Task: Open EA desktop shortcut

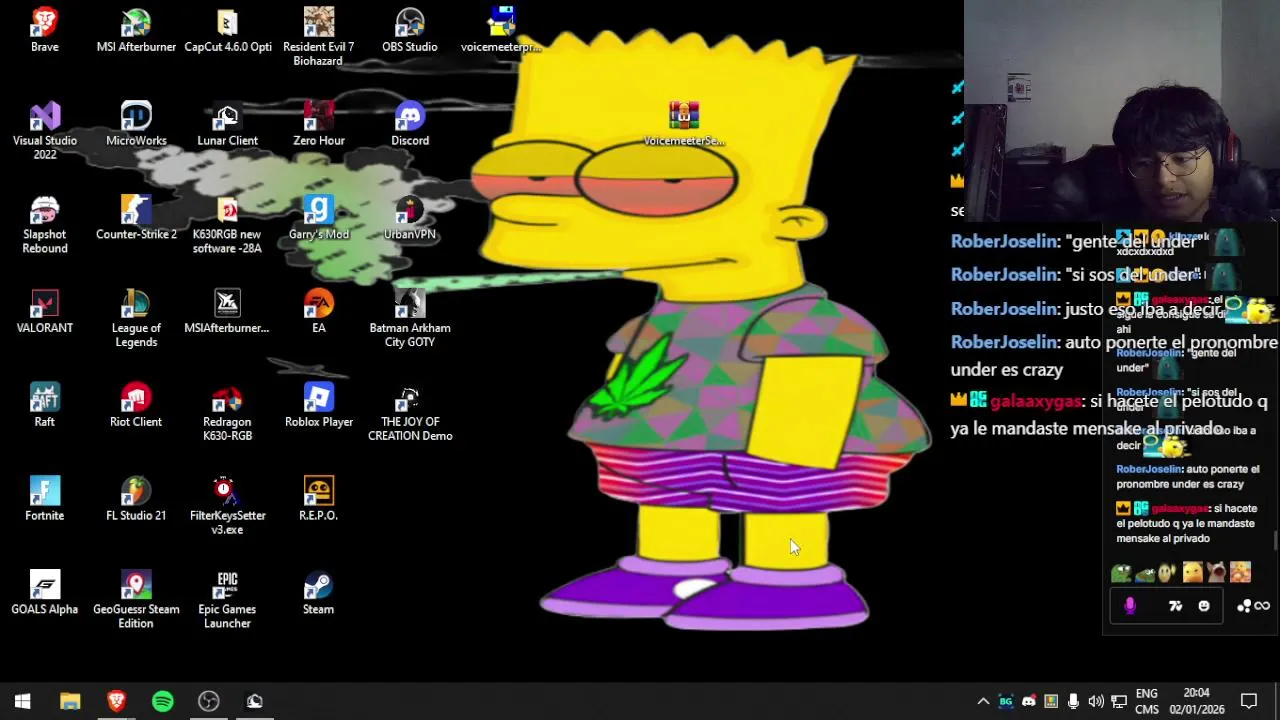Action: (318, 311)
